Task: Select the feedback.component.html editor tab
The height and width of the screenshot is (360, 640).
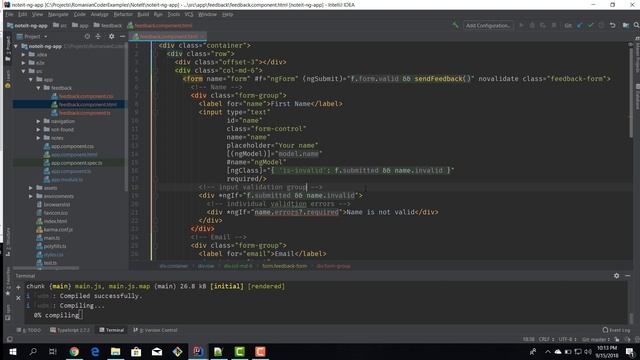Action: pos(168,36)
